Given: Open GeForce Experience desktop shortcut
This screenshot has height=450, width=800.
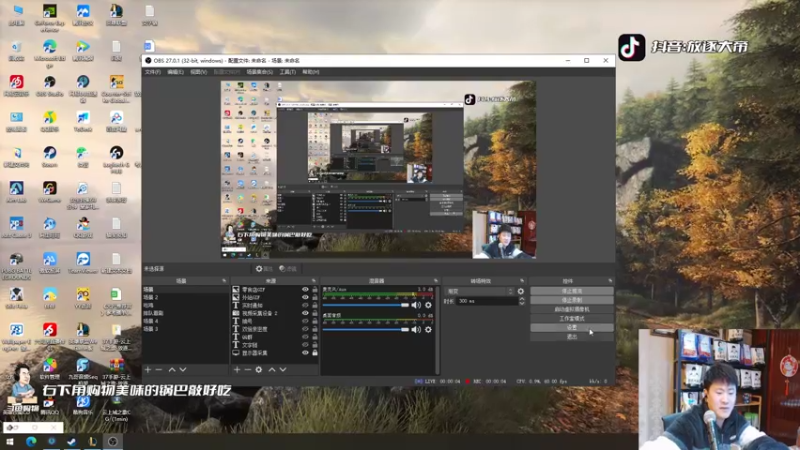Looking at the screenshot, I should (x=49, y=18).
